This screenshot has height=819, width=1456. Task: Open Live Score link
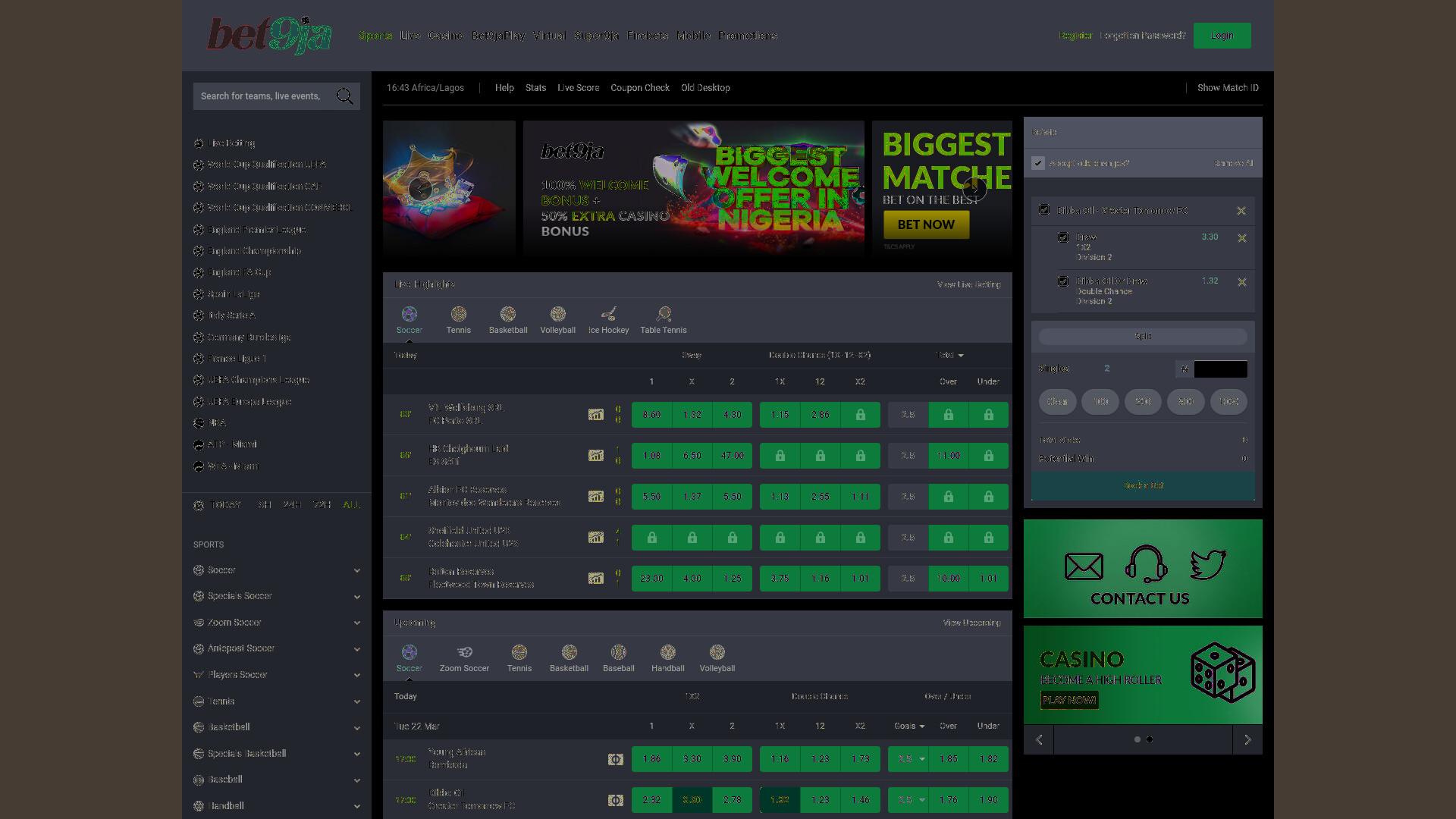tap(579, 88)
